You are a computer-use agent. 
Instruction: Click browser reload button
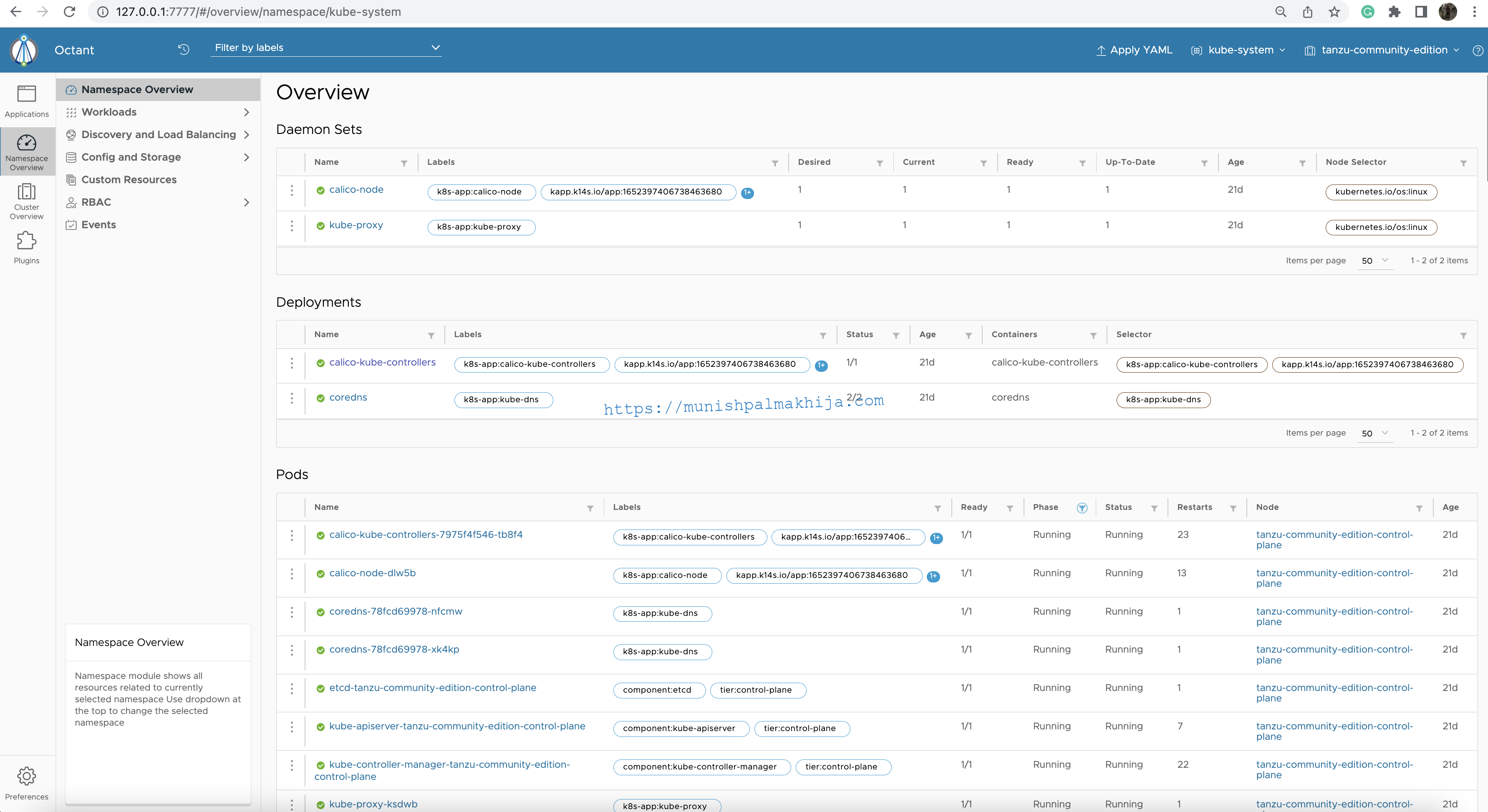pyautogui.click(x=69, y=12)
